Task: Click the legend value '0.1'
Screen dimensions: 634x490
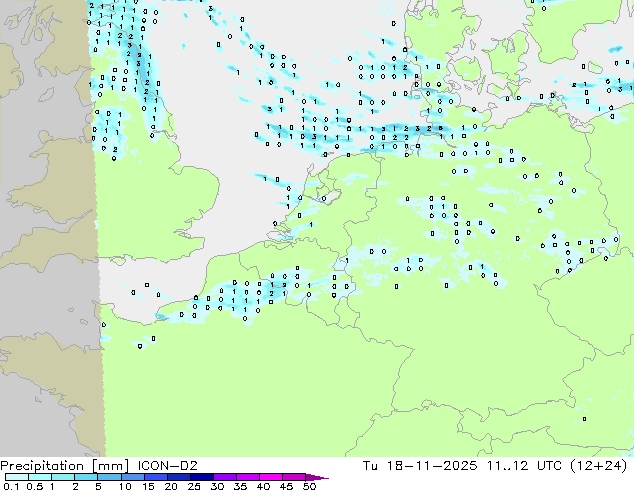Action: (x=11, y=486)
